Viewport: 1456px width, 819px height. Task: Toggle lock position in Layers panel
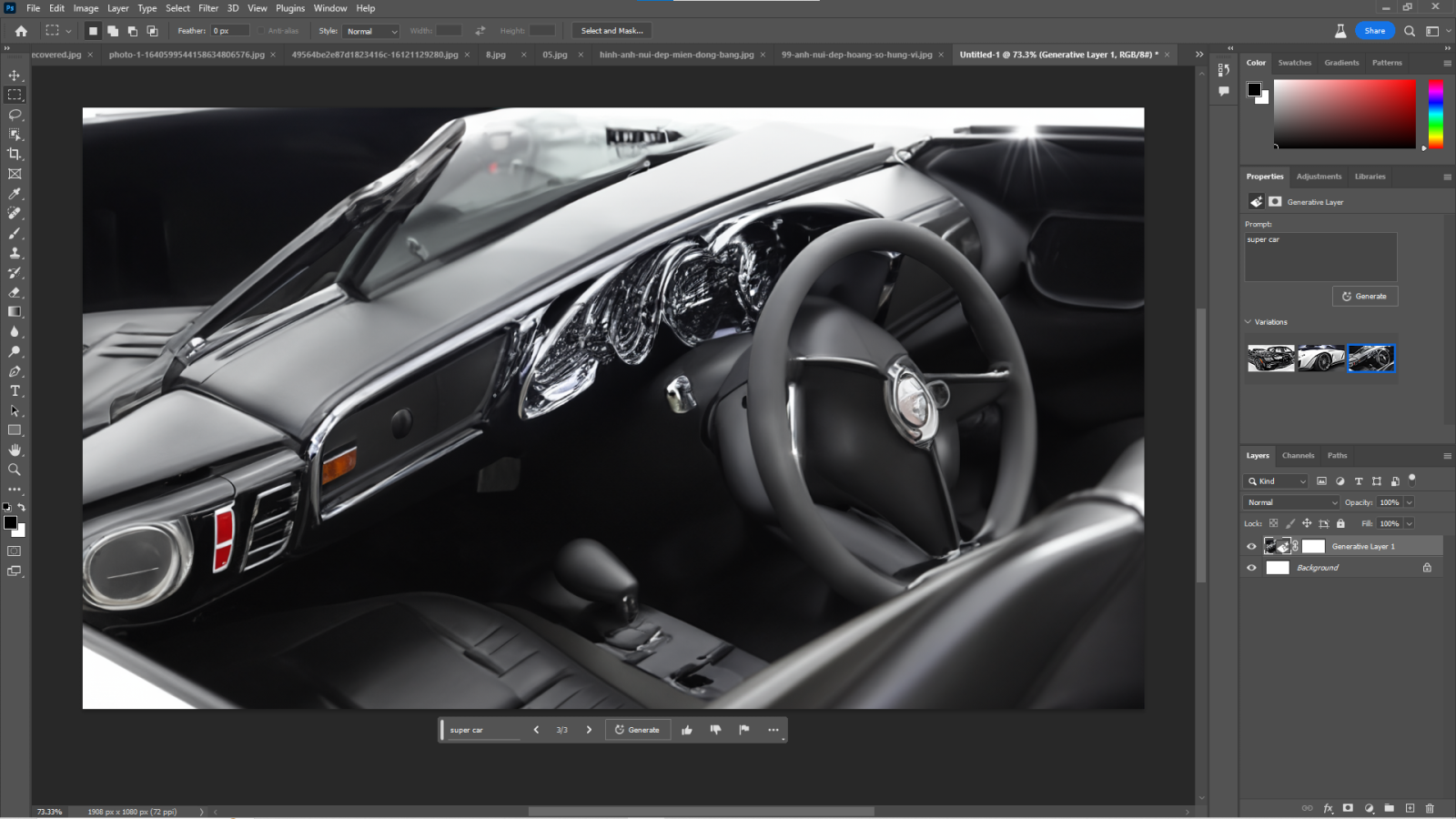click(1307, 523)
